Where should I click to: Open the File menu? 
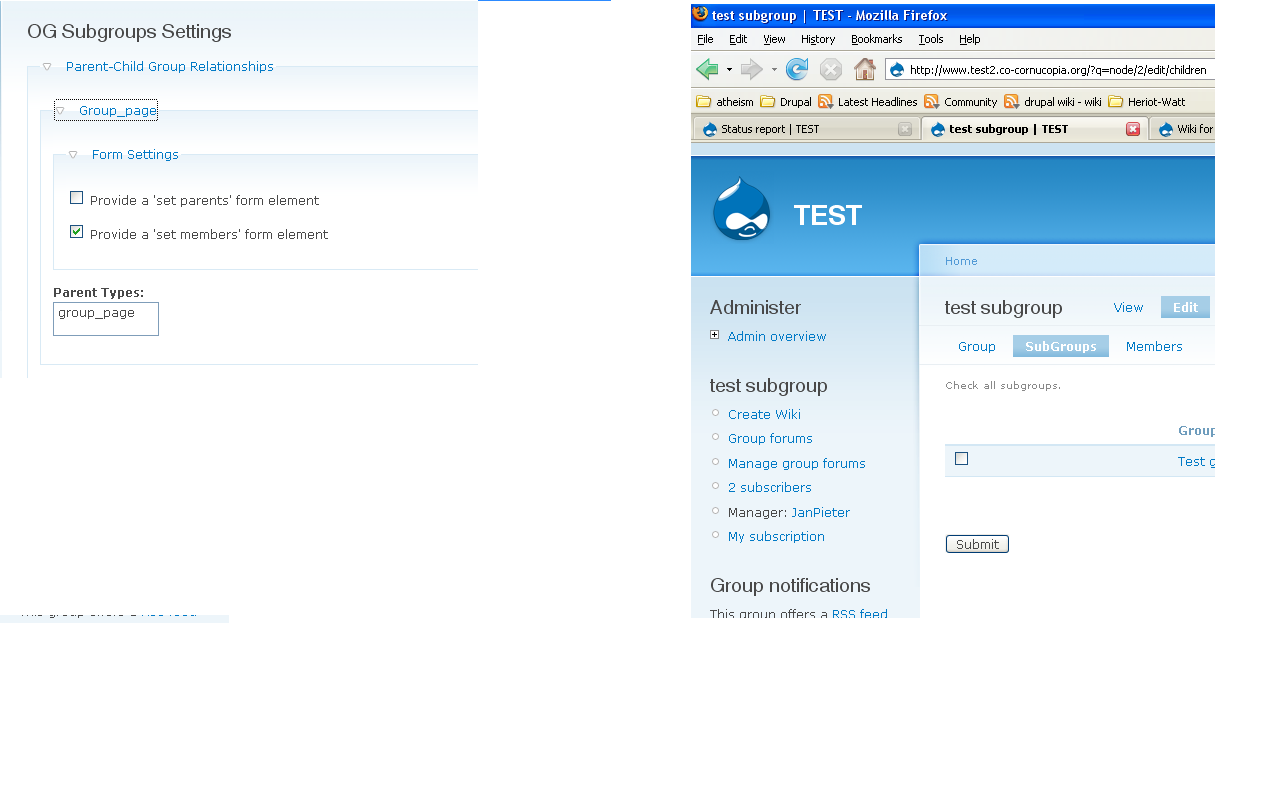(x=705, y=39)
